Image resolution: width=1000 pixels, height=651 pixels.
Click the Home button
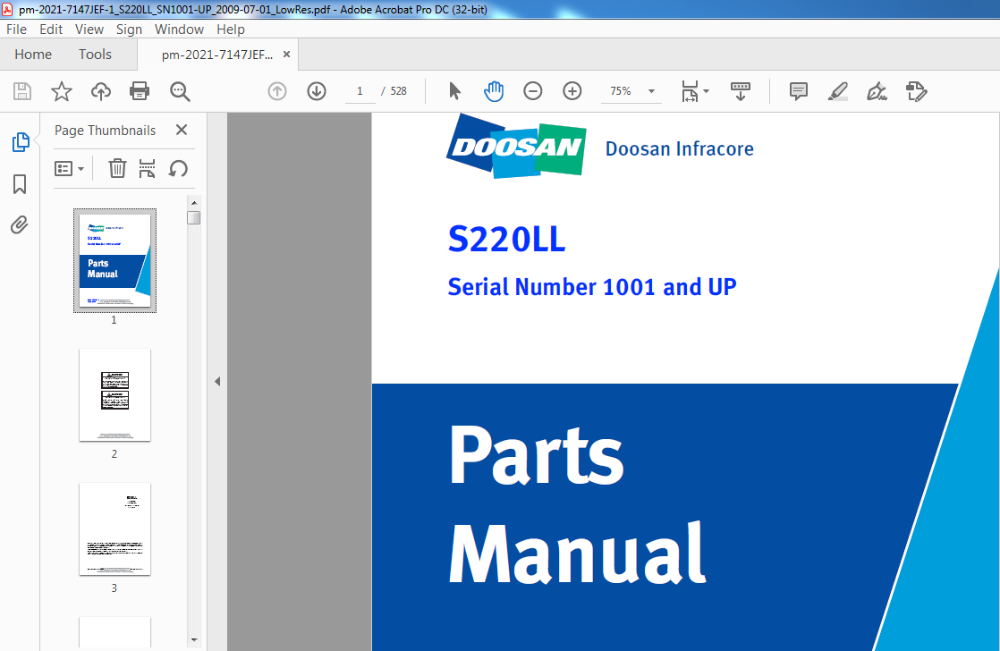[33, 54]
